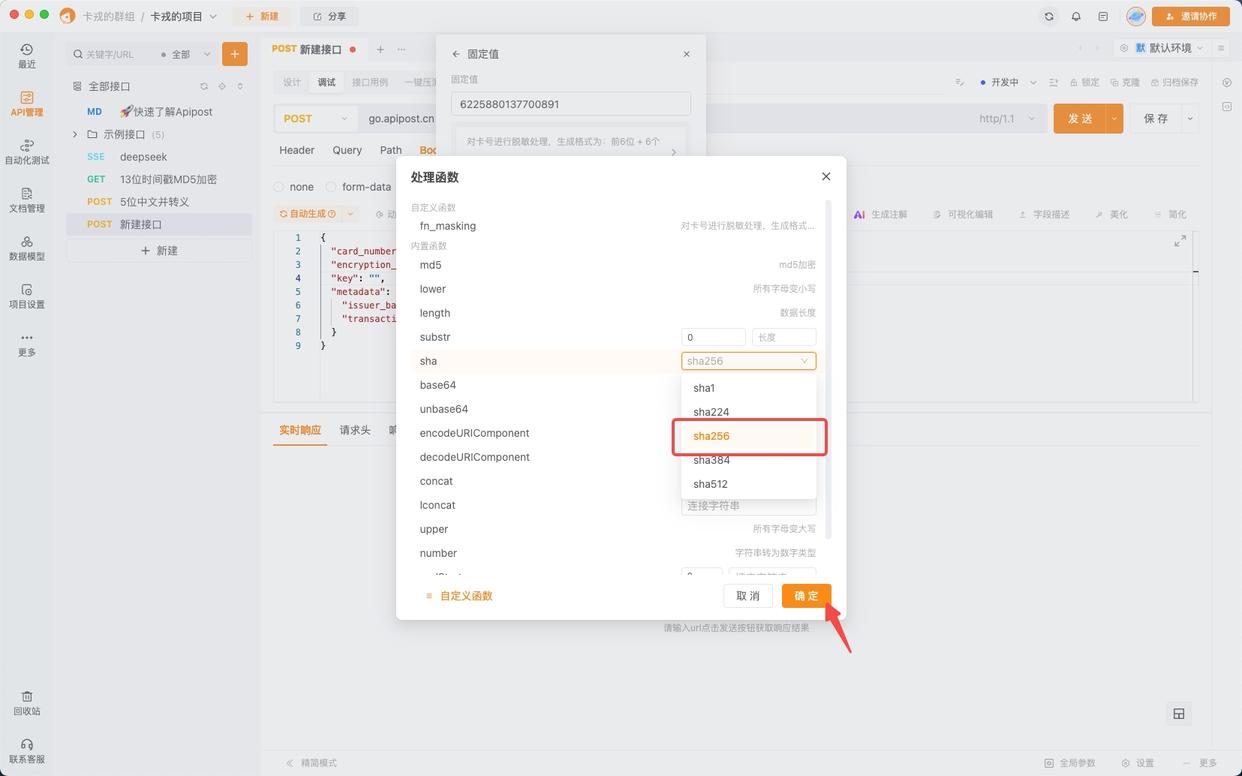
Task: Go back with arrow in 固定值 panel
Action: pos(456,54)
